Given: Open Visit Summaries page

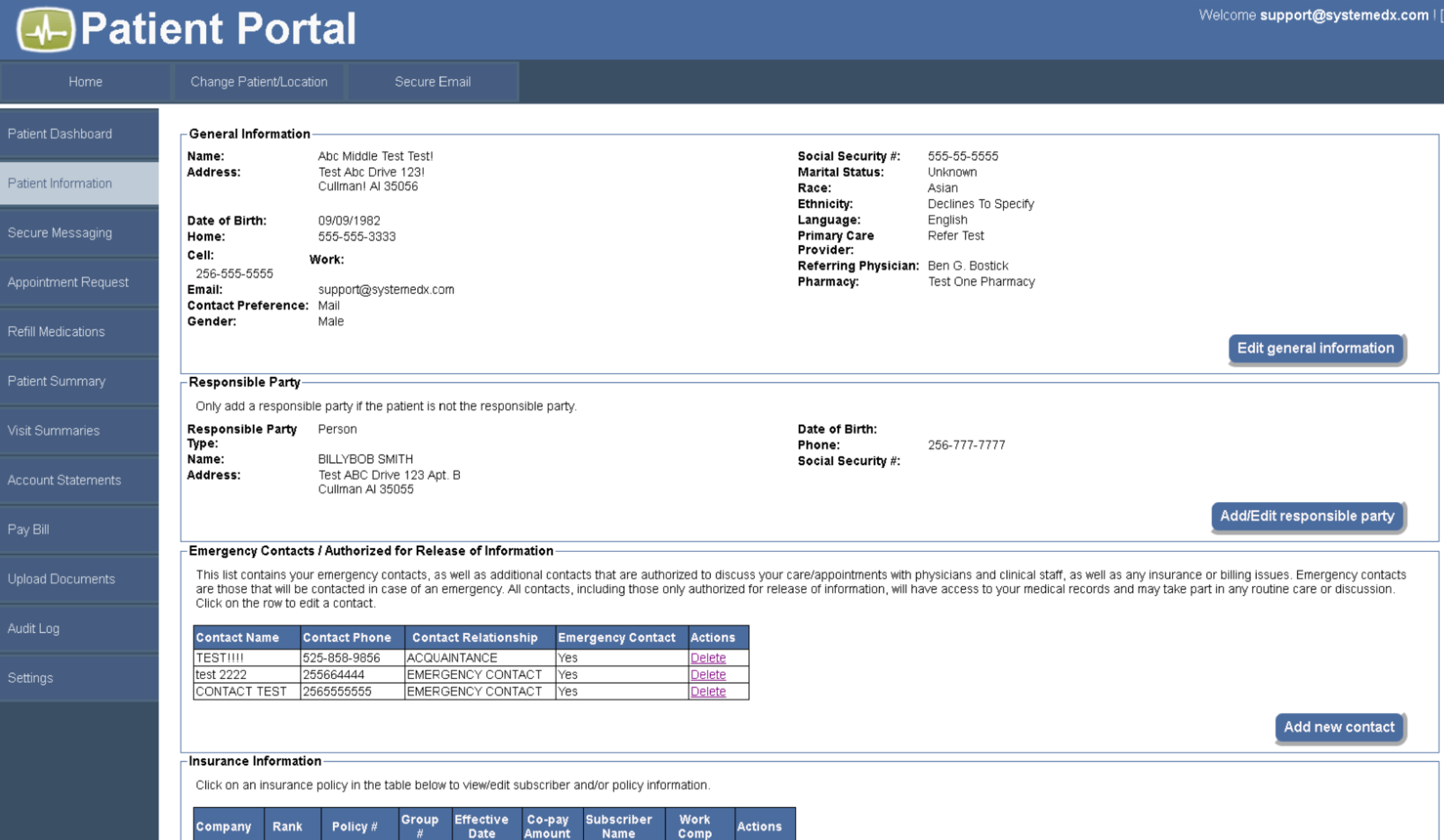Looking at the screenshot, I should click(54, 430).
